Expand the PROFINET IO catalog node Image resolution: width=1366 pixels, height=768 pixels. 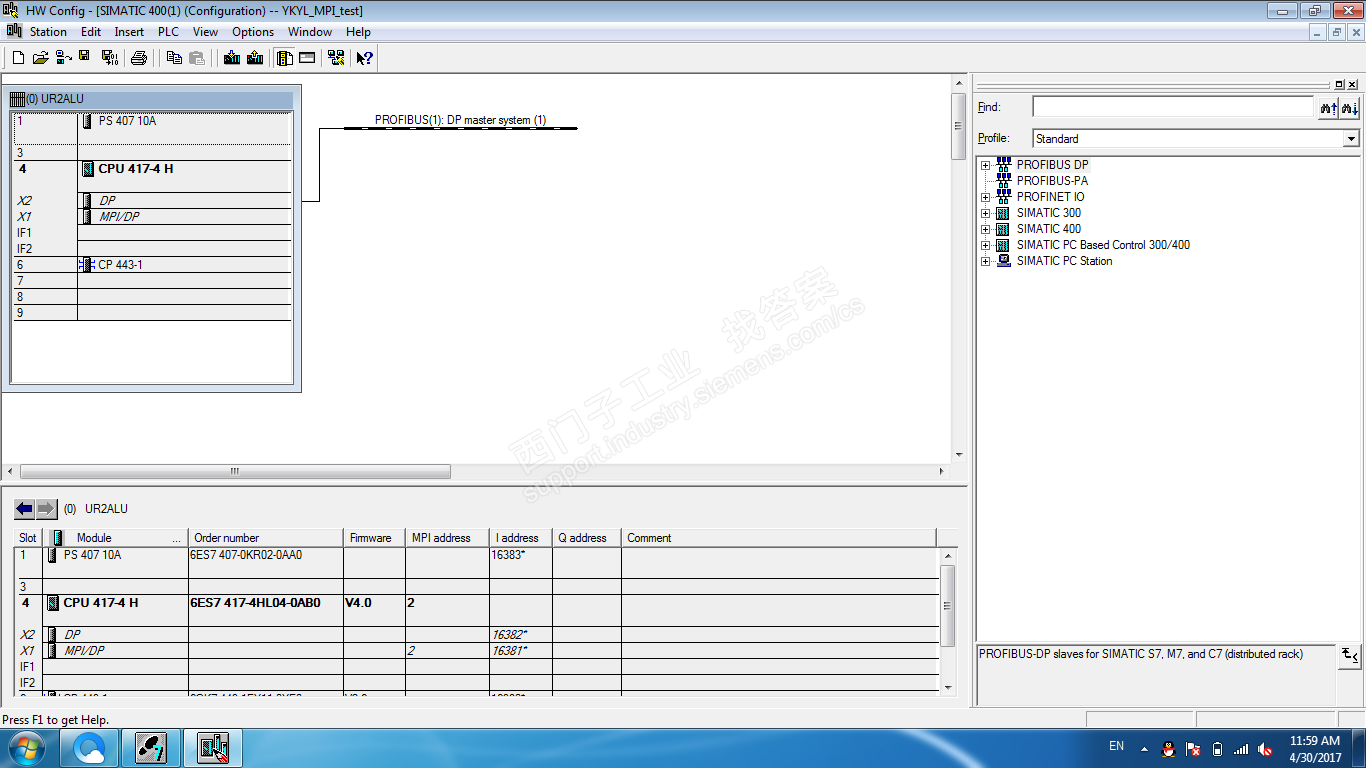[985, 197]
